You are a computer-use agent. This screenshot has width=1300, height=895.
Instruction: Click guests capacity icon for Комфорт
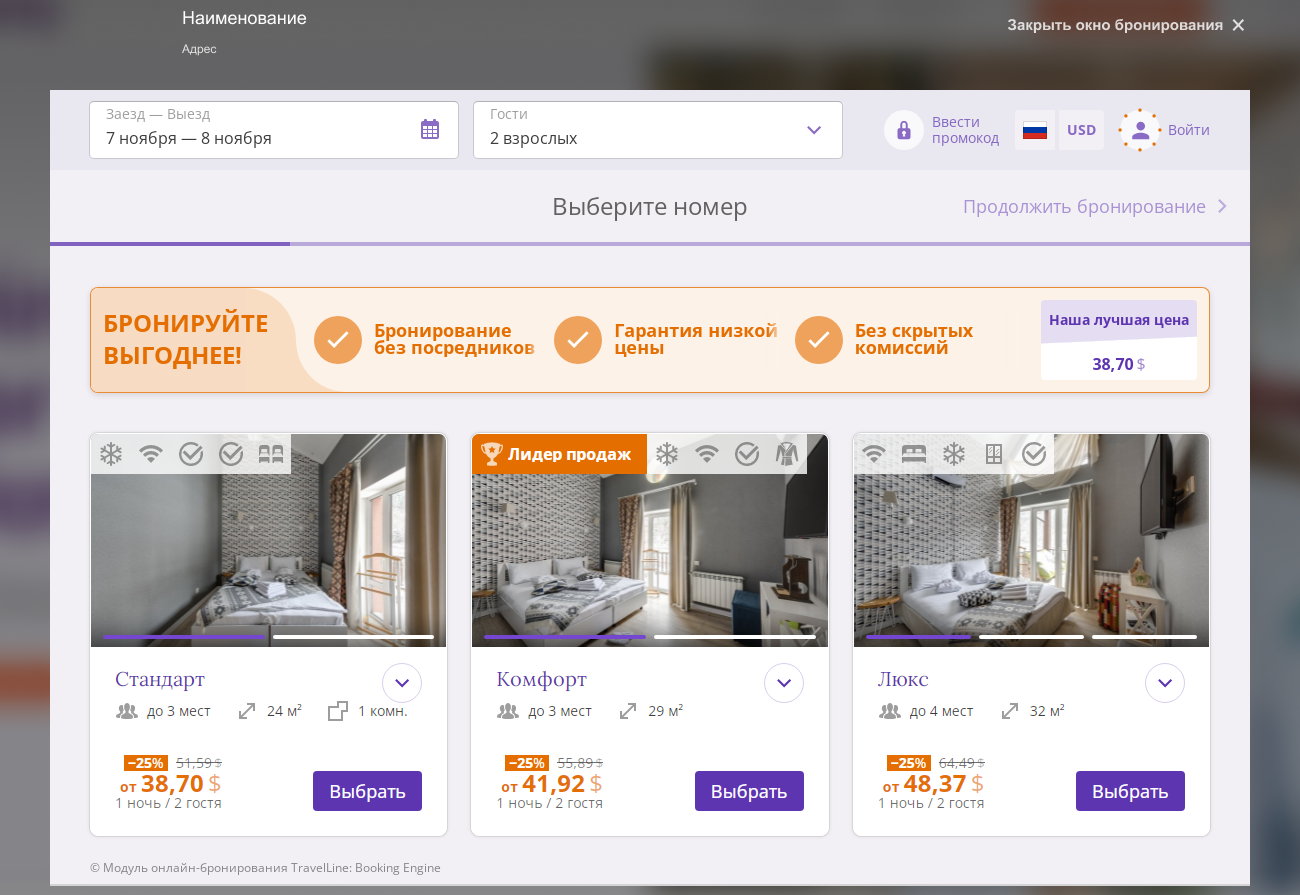point(508,711)
